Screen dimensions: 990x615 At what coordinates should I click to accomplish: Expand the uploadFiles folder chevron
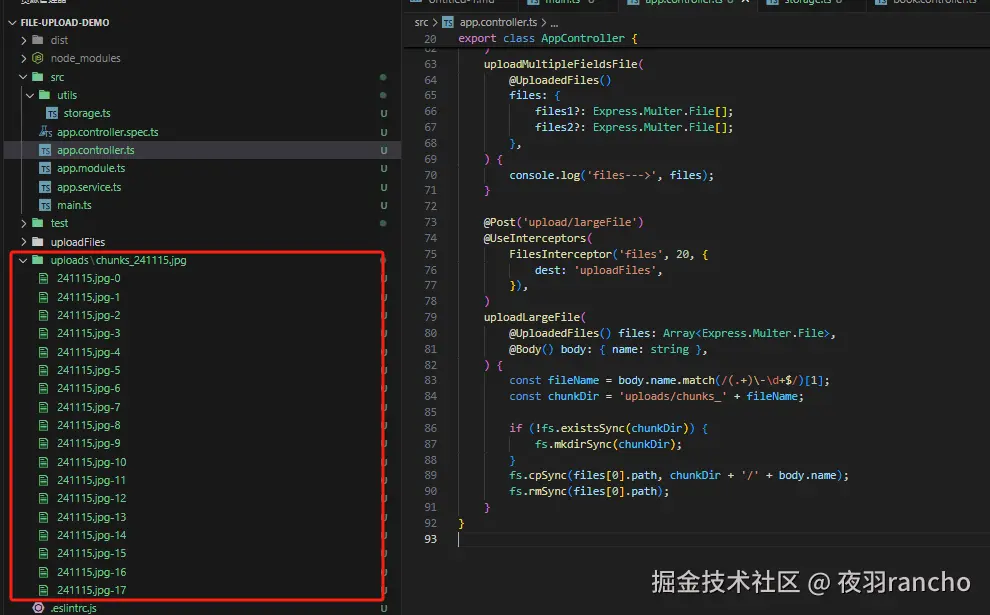[24, 242]
